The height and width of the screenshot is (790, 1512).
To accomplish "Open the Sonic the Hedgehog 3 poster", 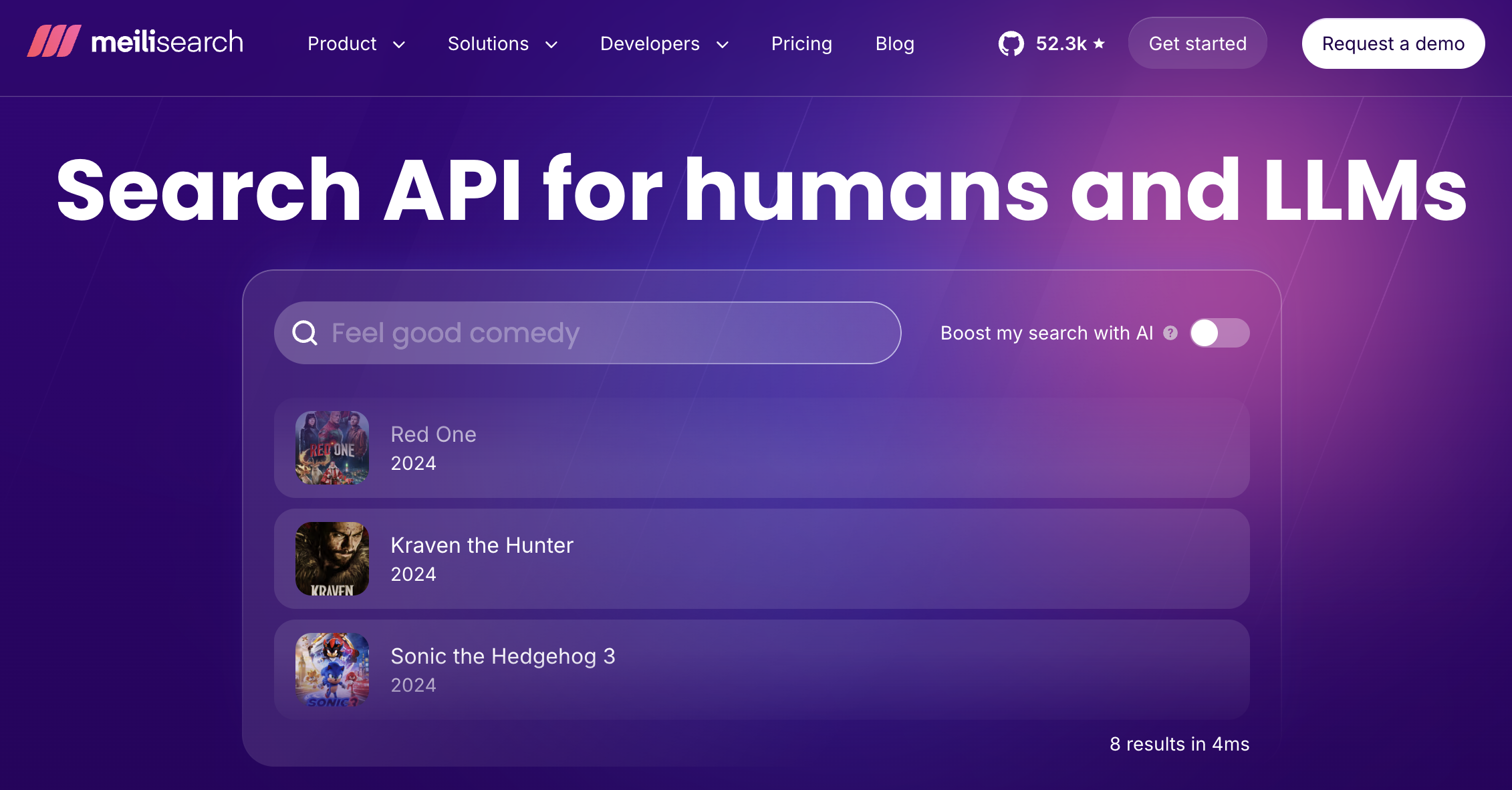I will pos(332,670).
